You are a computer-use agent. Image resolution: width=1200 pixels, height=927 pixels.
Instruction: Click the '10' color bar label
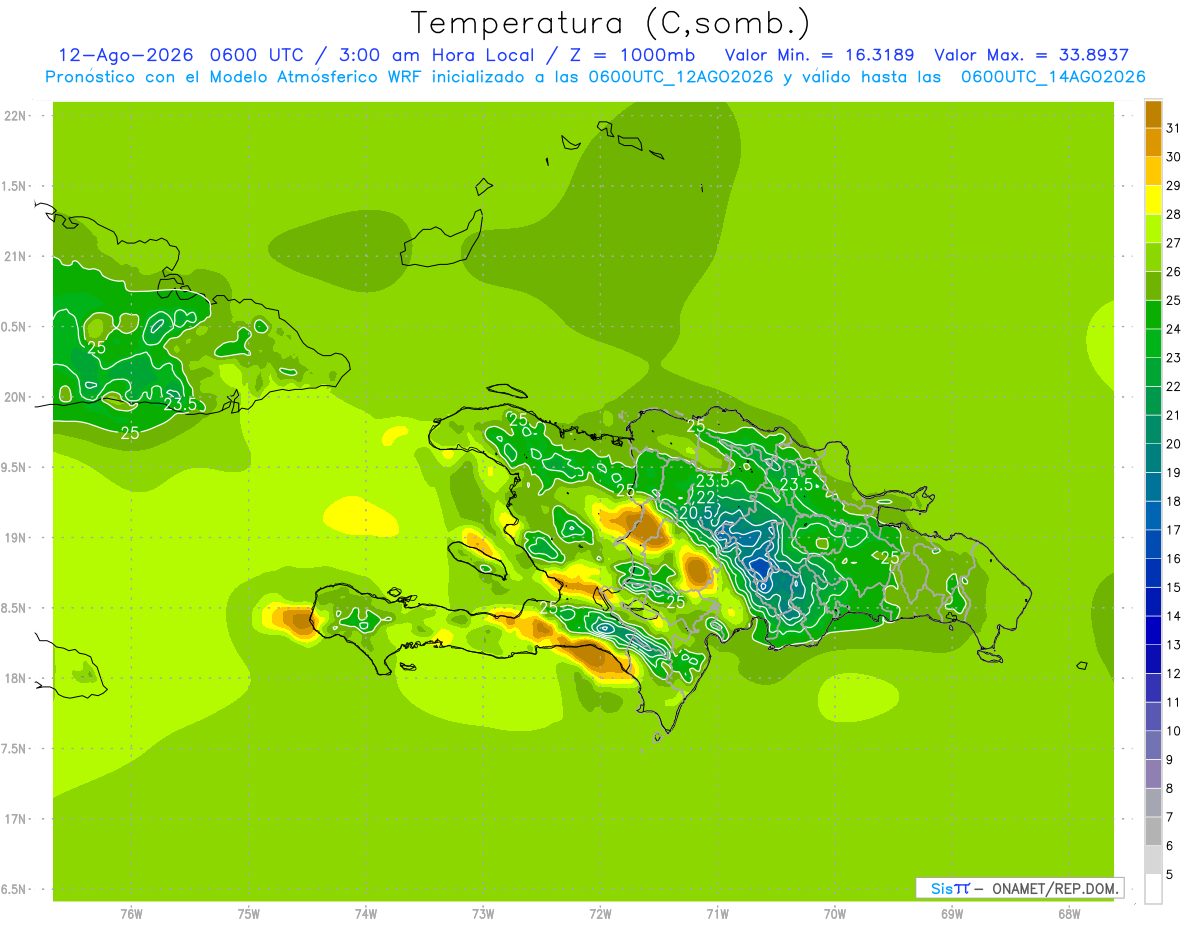[1173, 731]
